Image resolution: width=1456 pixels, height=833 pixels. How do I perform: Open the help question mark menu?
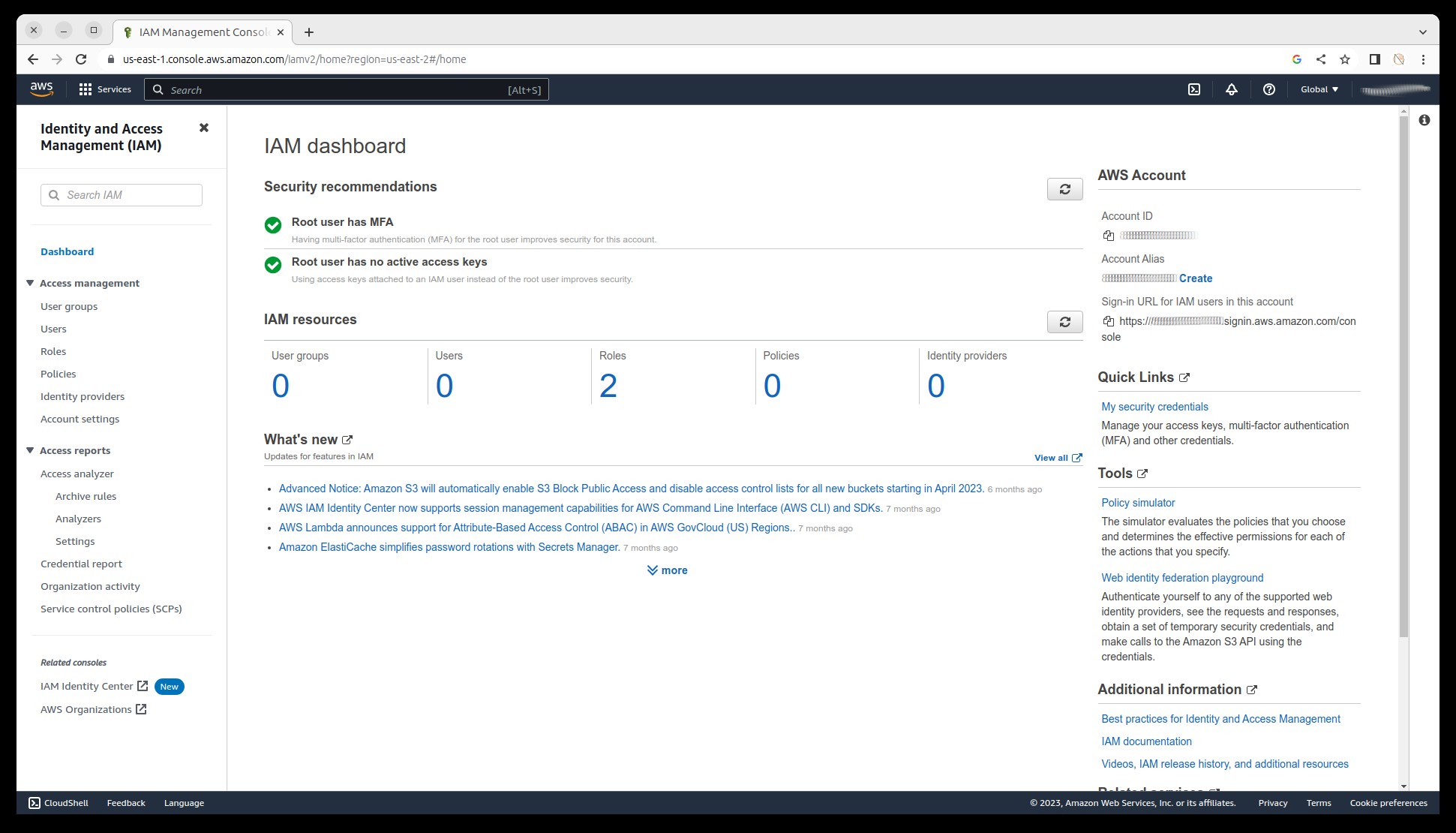click(1269, 89)
